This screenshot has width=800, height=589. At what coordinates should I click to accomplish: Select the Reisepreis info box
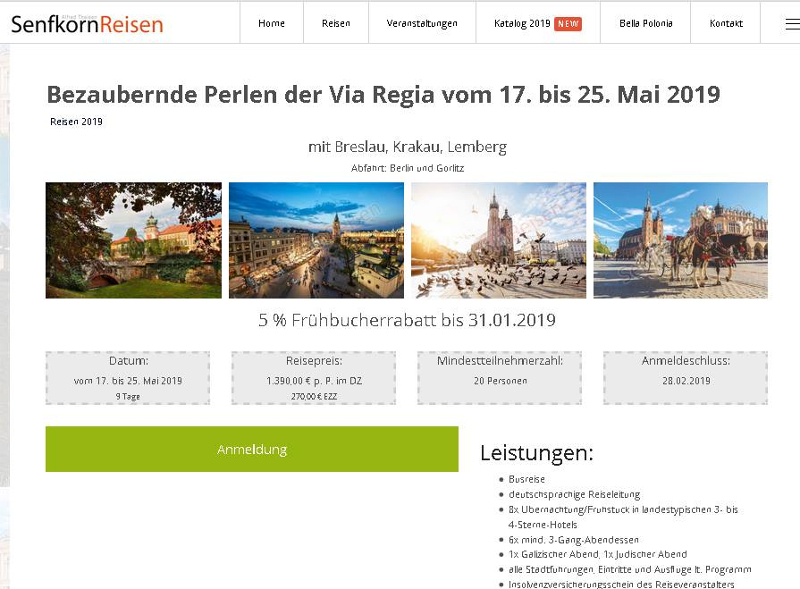coord(314,378)
